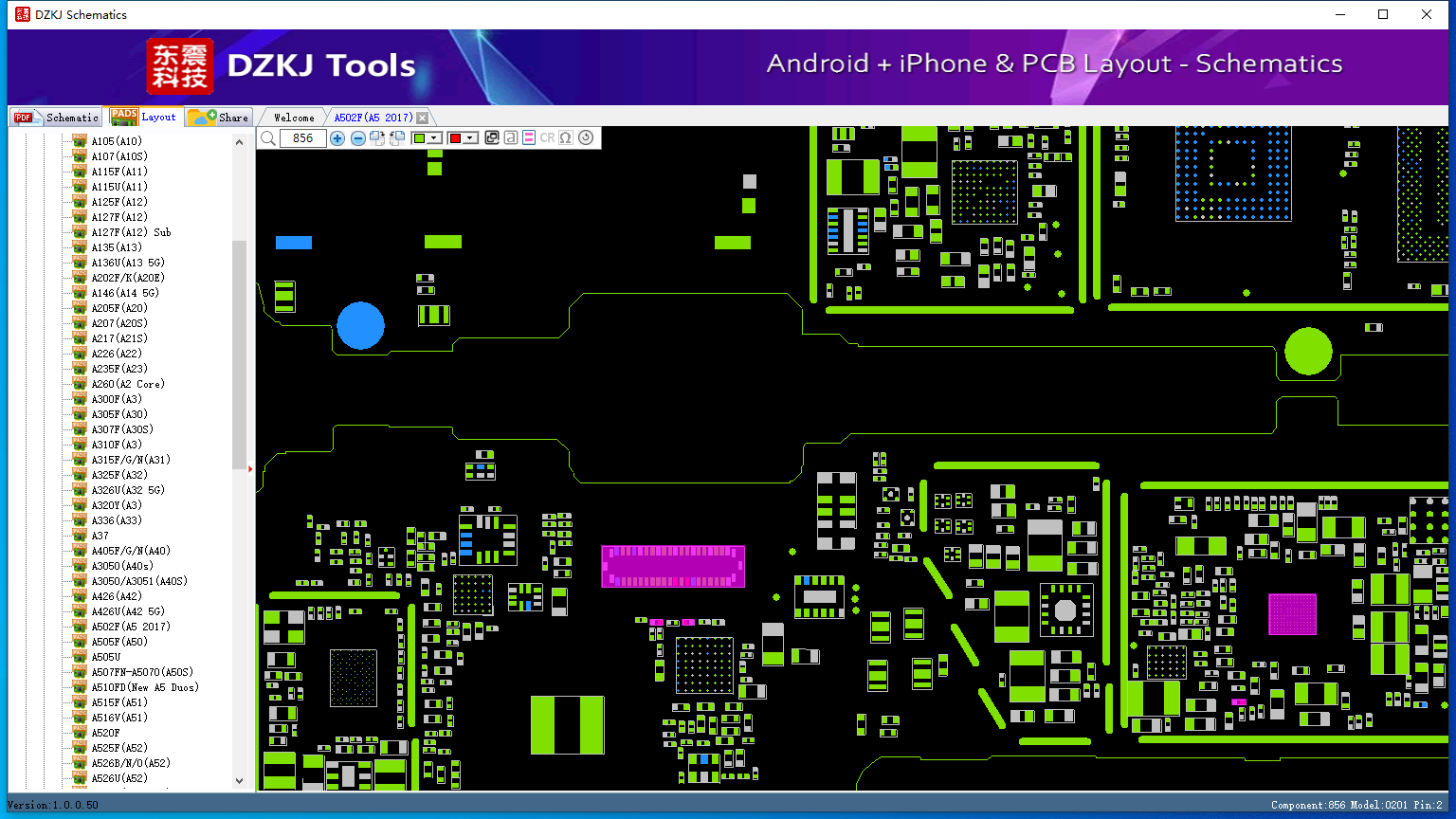Screen dimensions: 1456x819
Task: Select the A37 model entry
Action: [100, 536]
